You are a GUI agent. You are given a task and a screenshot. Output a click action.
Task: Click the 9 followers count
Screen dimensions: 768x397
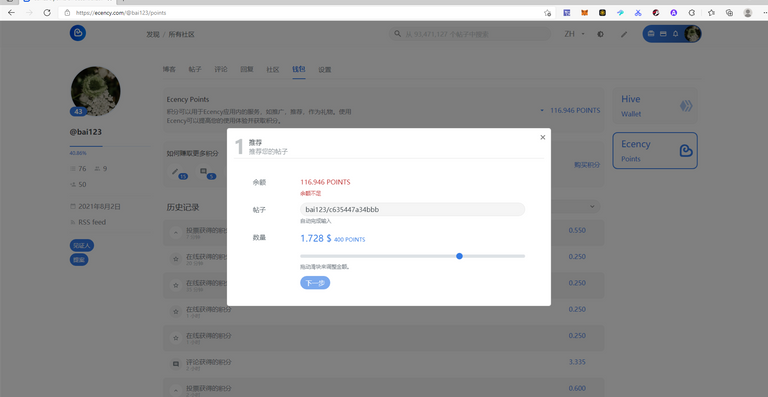coord(101,169)
